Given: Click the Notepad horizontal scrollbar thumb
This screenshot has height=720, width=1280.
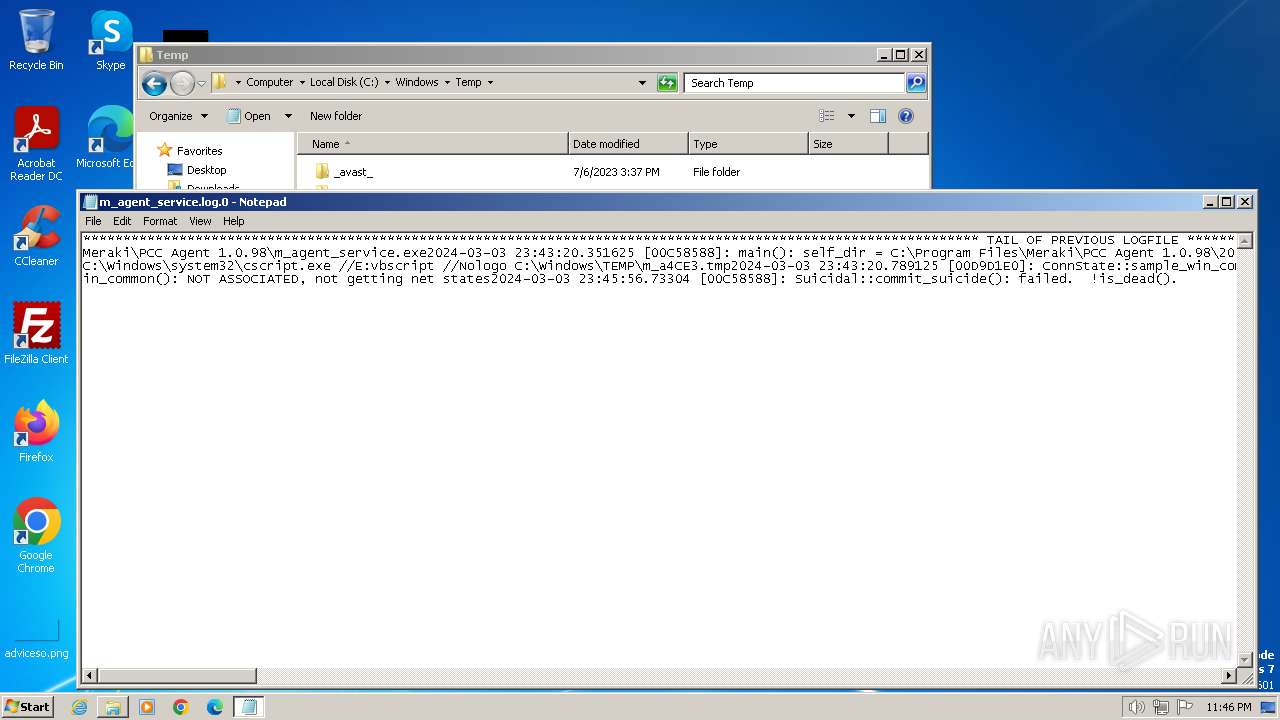Looking at the screenshot, I should (177, 676).
